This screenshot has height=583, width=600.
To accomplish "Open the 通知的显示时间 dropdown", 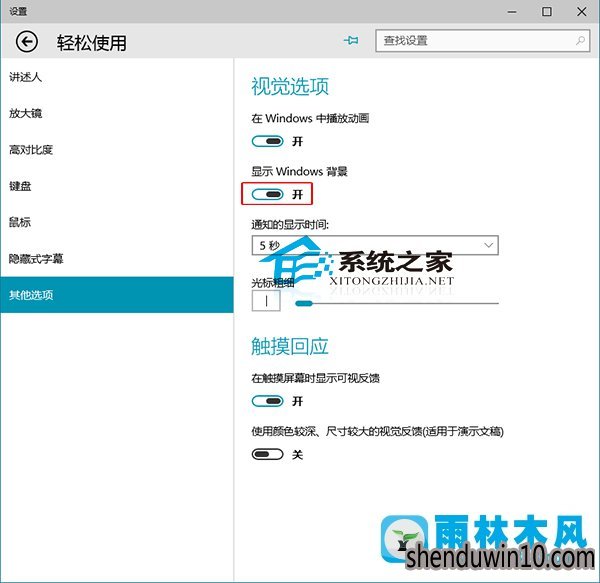I will 375,245.
